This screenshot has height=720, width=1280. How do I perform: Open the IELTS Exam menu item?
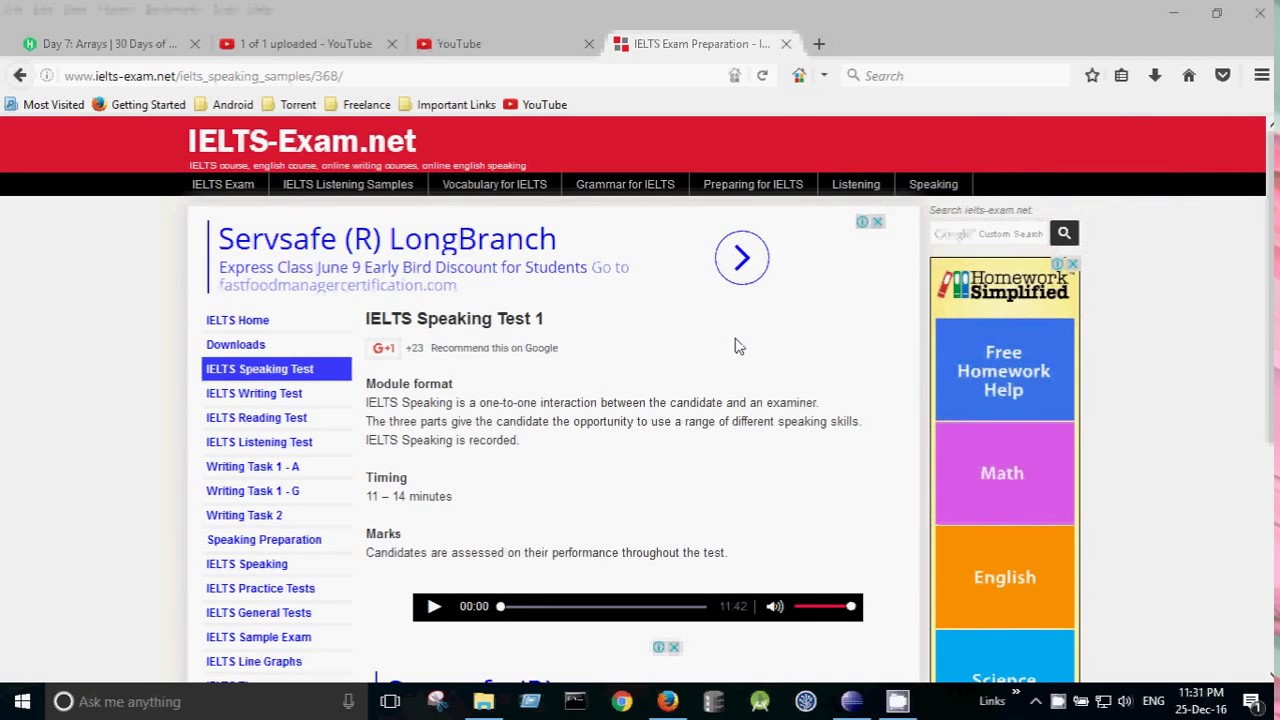[x=223, y=184]
